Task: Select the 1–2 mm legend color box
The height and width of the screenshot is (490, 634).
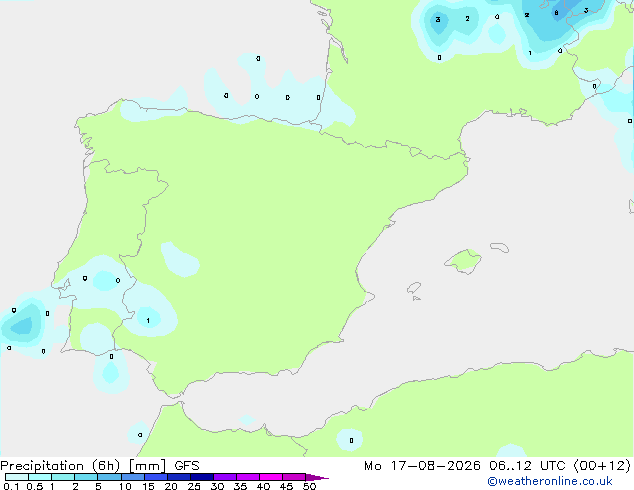Action: click(63, 477)
